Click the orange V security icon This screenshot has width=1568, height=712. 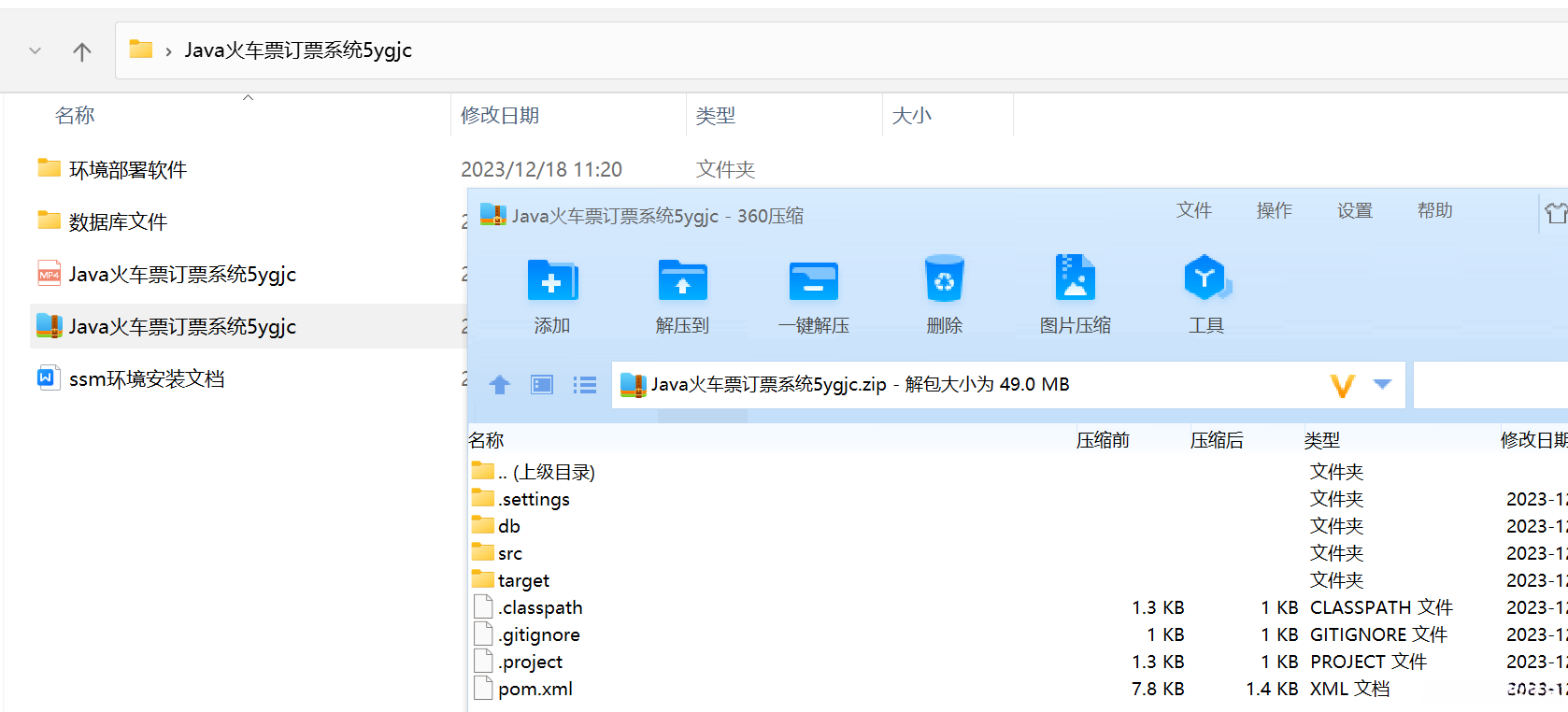tap(1343, 385)
